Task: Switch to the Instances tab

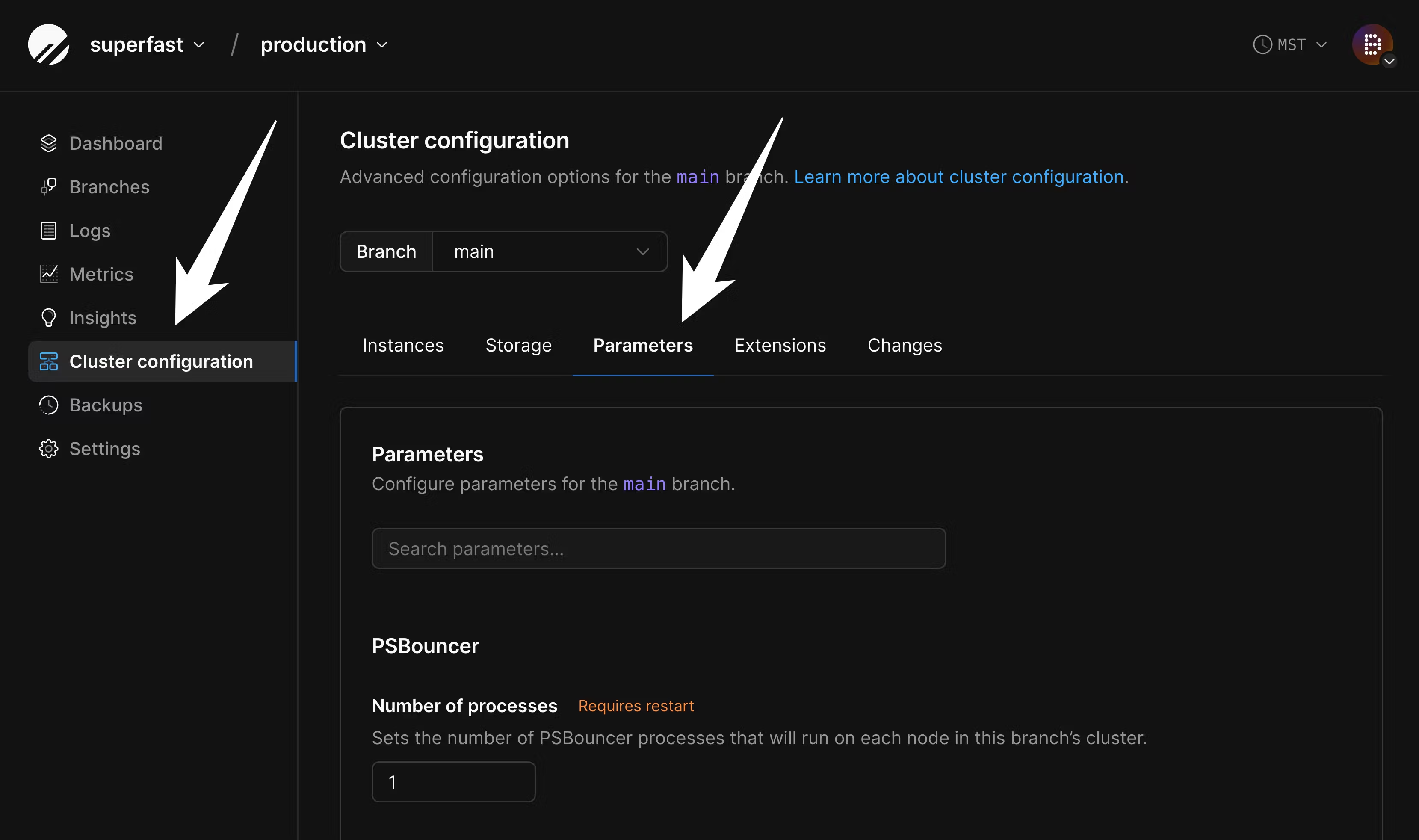Action: click(x=403, y=345)
